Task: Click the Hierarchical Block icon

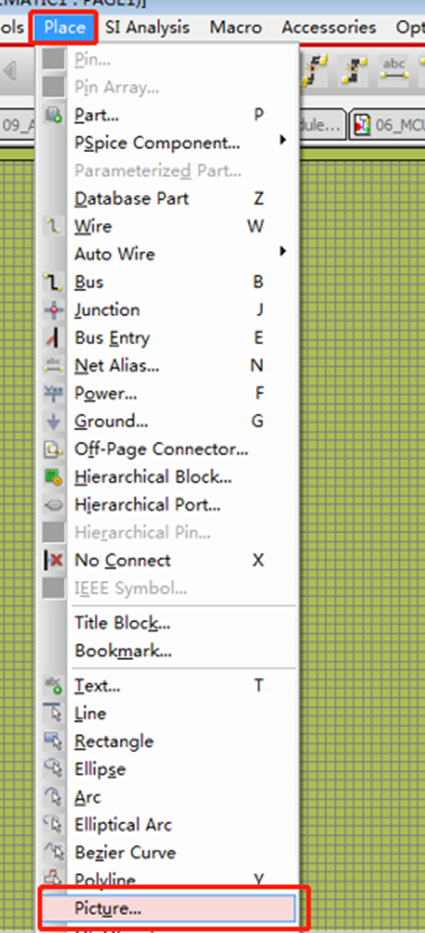Action: [54, 477]
